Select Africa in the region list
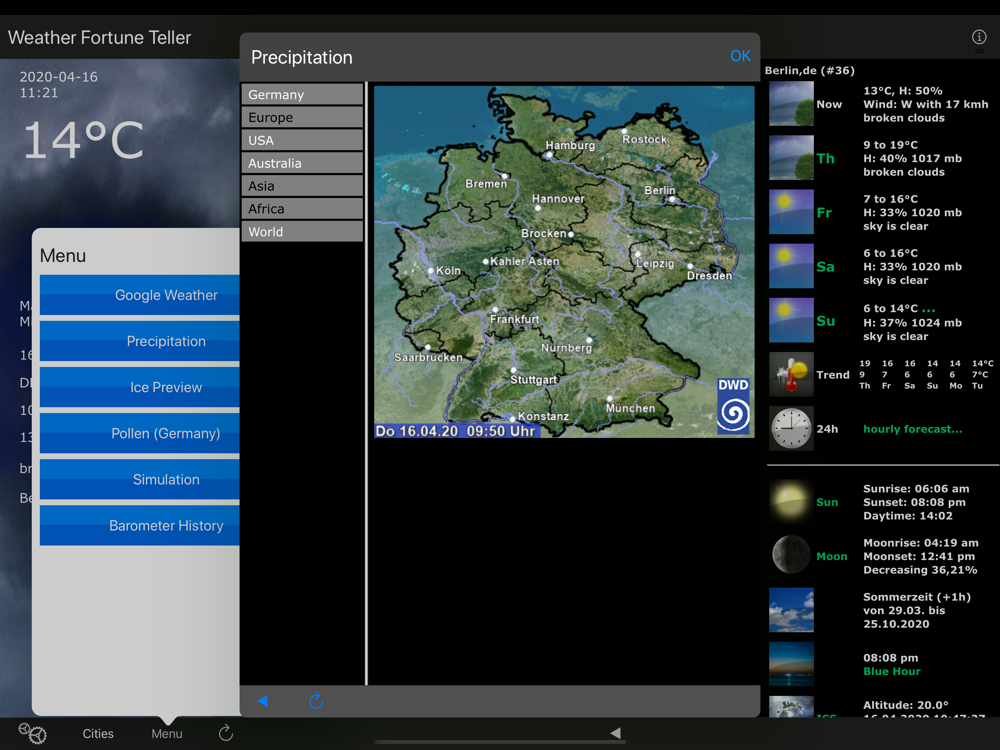 302,209
